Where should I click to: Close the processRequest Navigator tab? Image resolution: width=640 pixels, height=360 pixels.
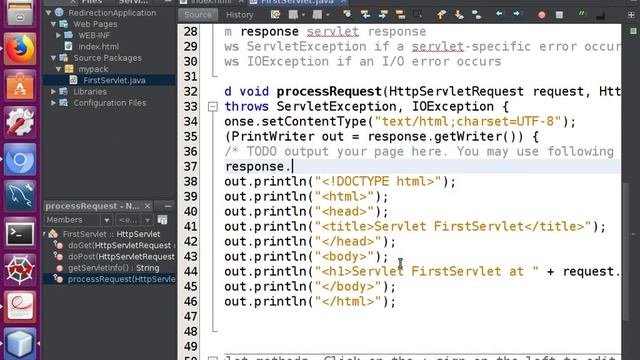[147, 206]
